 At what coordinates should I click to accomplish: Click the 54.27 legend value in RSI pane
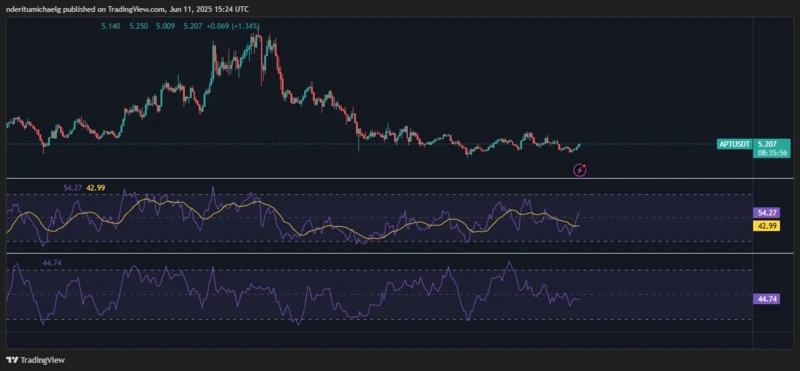(72, 188)
